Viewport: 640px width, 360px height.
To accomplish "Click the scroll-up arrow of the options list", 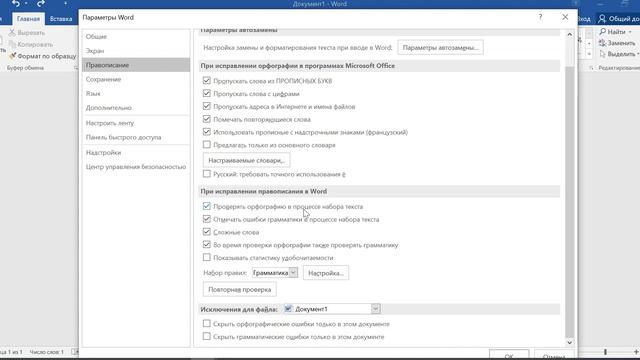I will point(569,35).
